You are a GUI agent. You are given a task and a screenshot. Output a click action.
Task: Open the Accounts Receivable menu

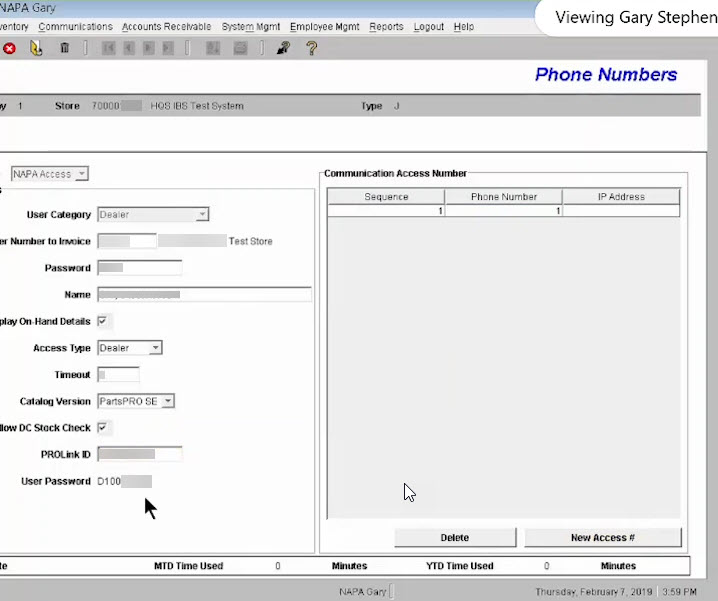click(167, 27)
